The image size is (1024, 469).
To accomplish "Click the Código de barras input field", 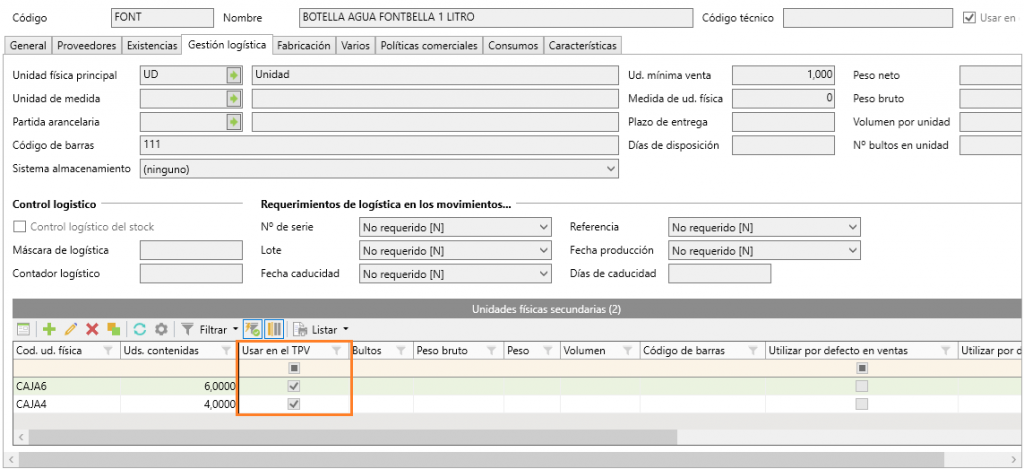I will click(378, 146).
